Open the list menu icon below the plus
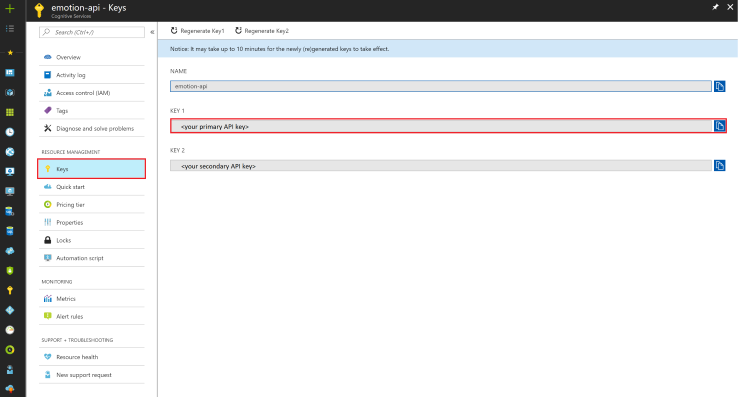The height and width of the screenshot is (397, 740). pos(10,29)
